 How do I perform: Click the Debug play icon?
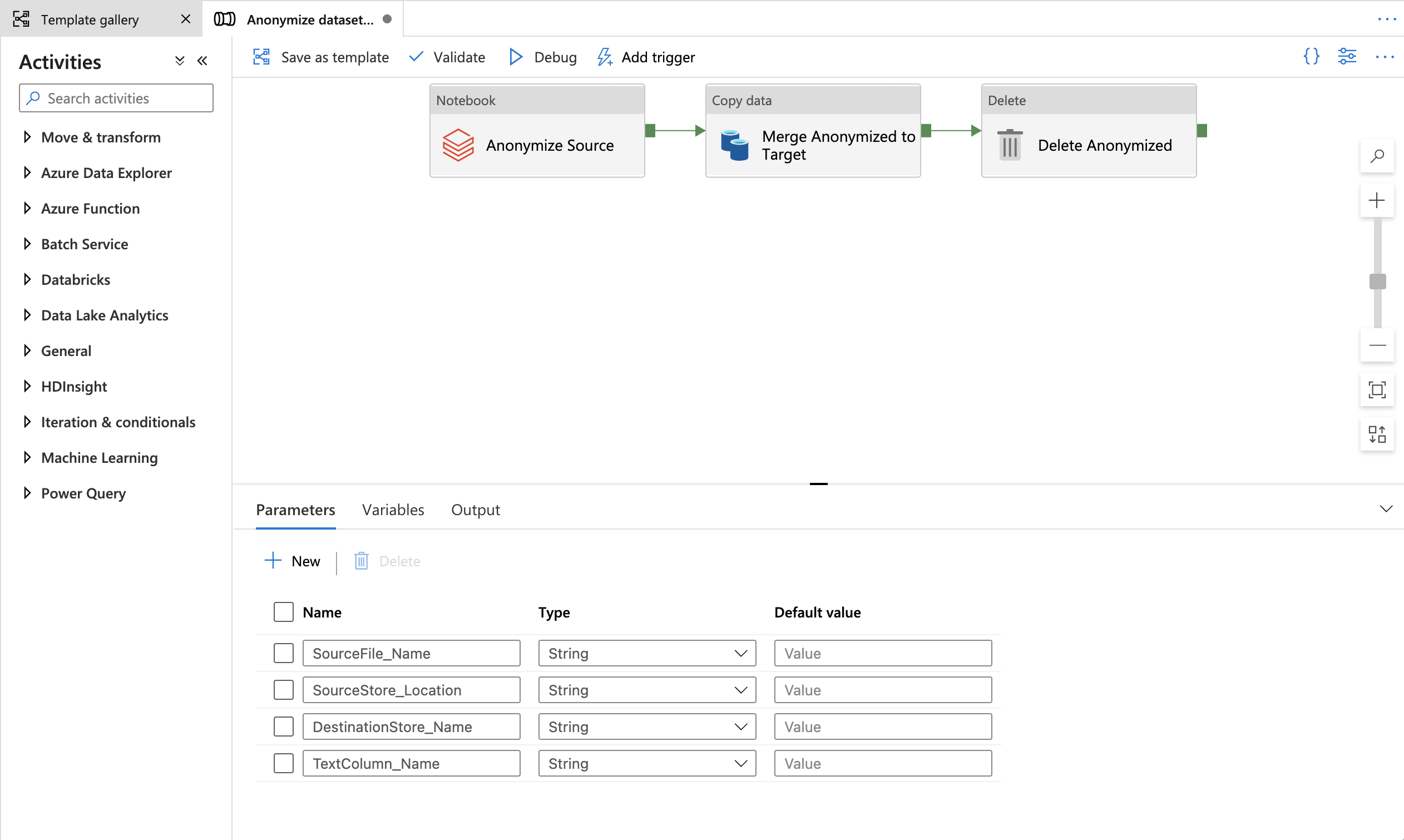[516, 57]
